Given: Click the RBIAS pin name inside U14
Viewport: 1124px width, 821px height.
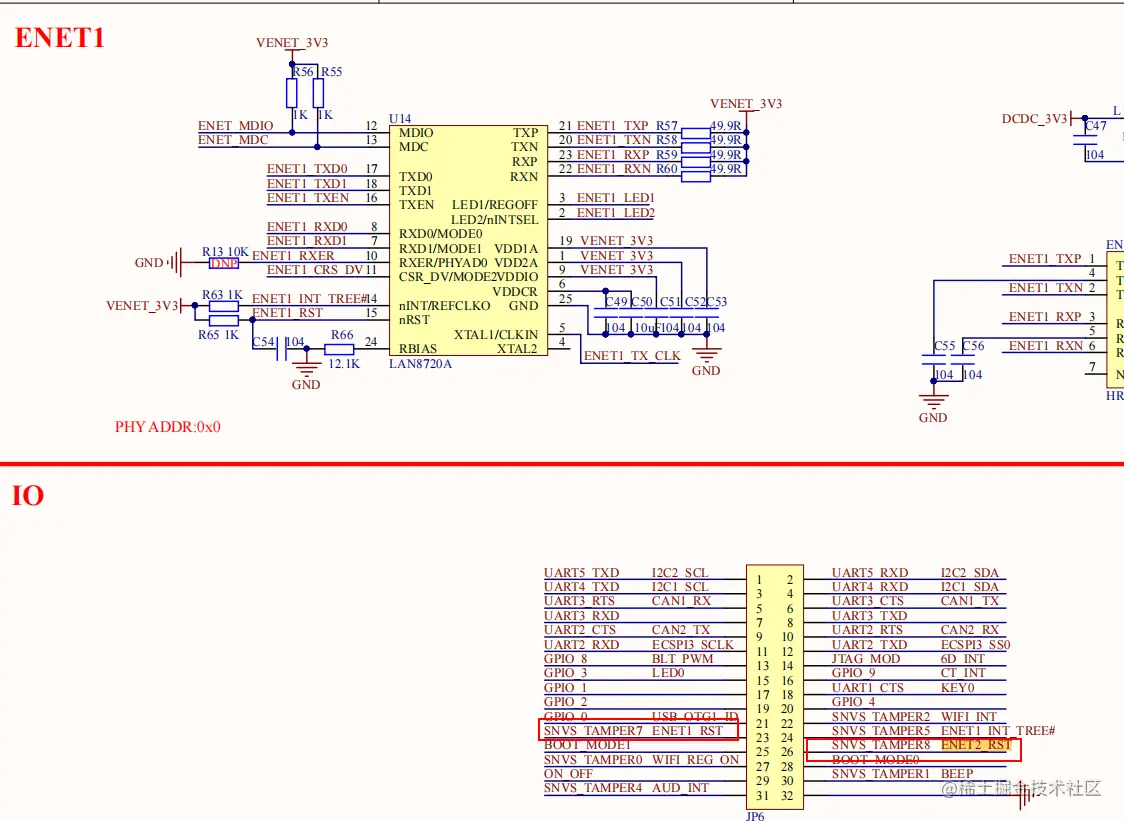Looking at the screenshot, I should coord(417,348).
